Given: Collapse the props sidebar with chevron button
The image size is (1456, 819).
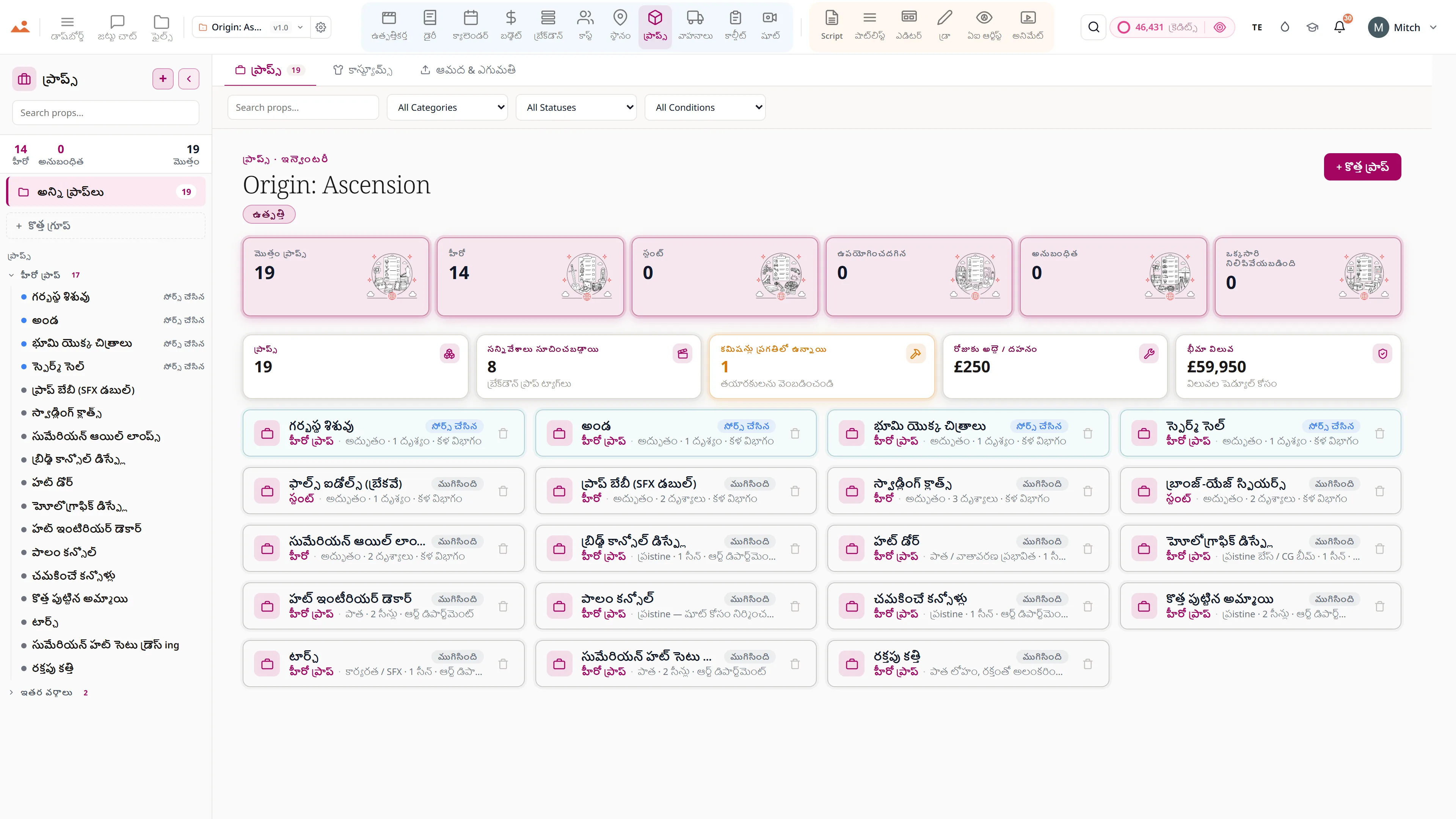Looking at the screenshot, I should click(189, 79).
